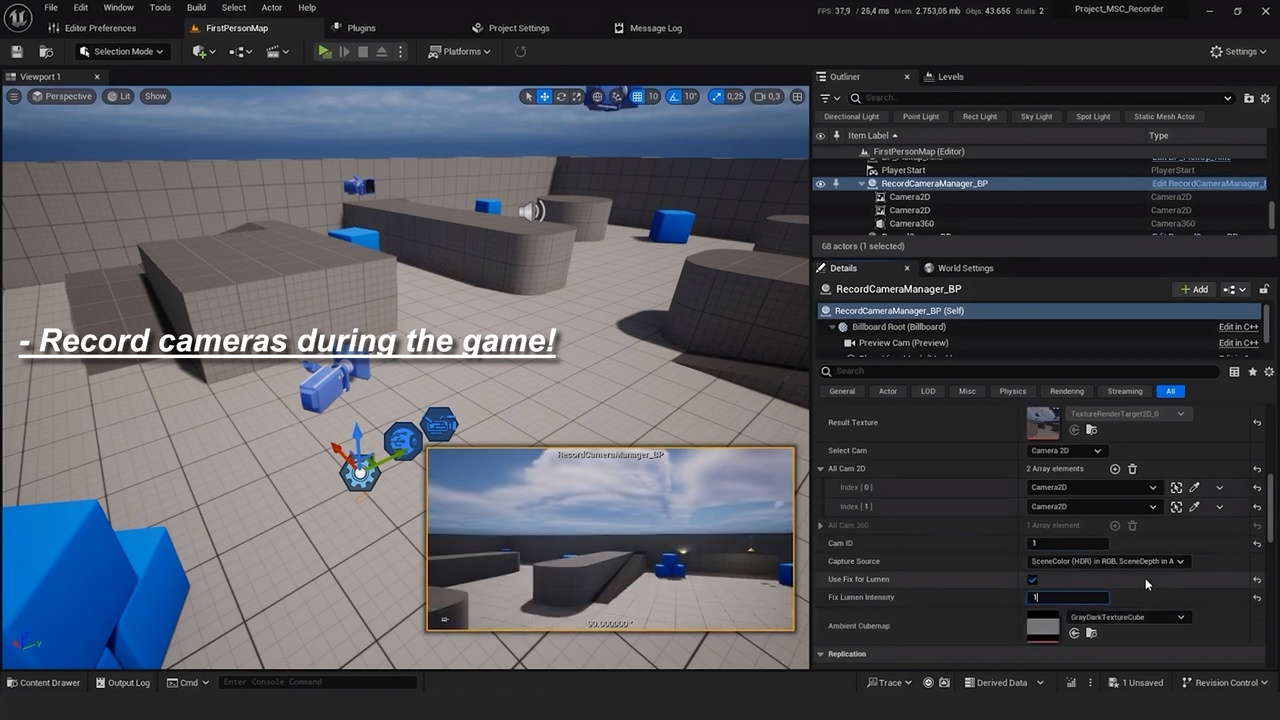This screenshot has height=720, width=1280.
Task: Select the Rendering filter in Details panel
Action: click(1066, 391)
